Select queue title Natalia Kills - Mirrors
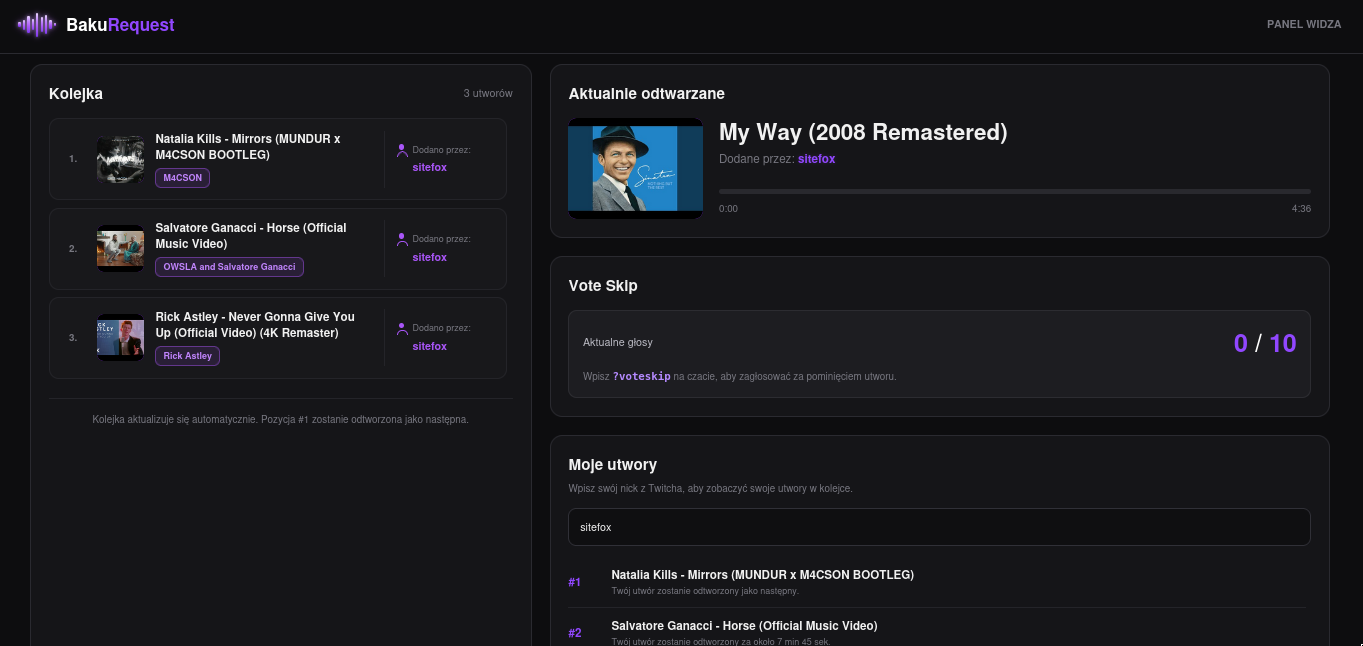This screenshot has height=646, width=1363. click(x=248, y=147)
